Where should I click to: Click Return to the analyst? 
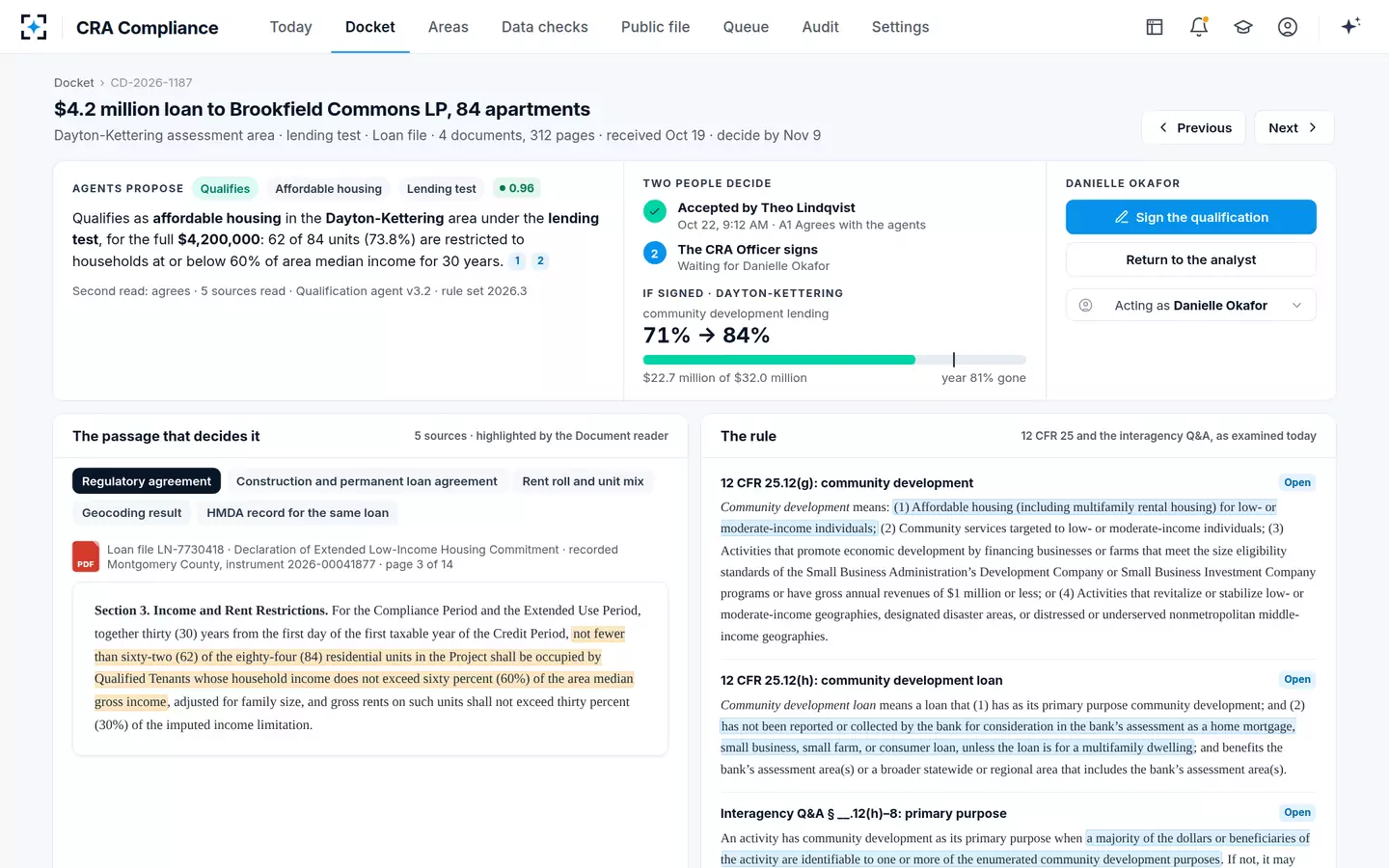coord(1191,259)
